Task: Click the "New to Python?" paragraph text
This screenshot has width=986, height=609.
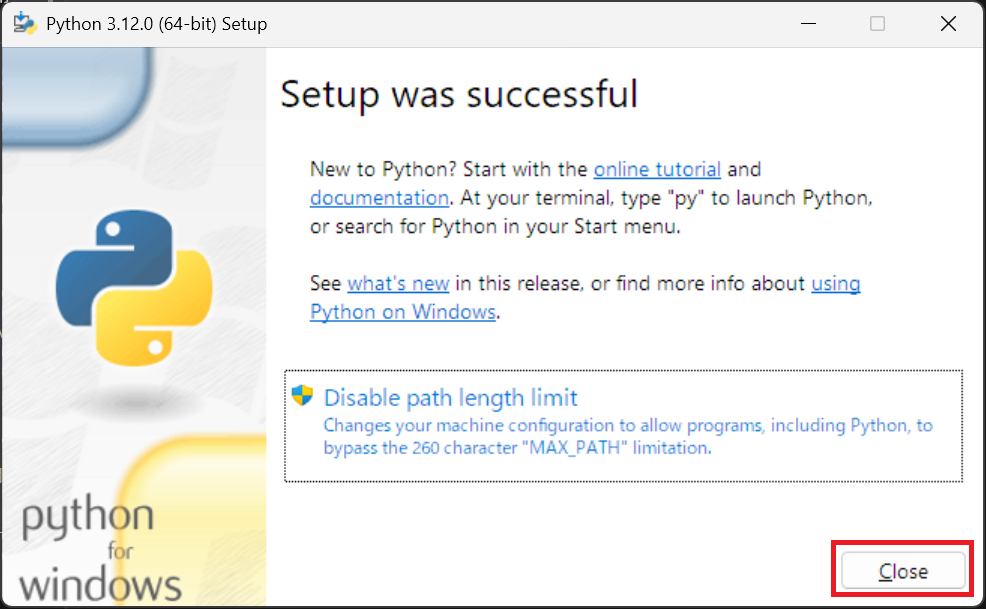Action: point(591,198)
